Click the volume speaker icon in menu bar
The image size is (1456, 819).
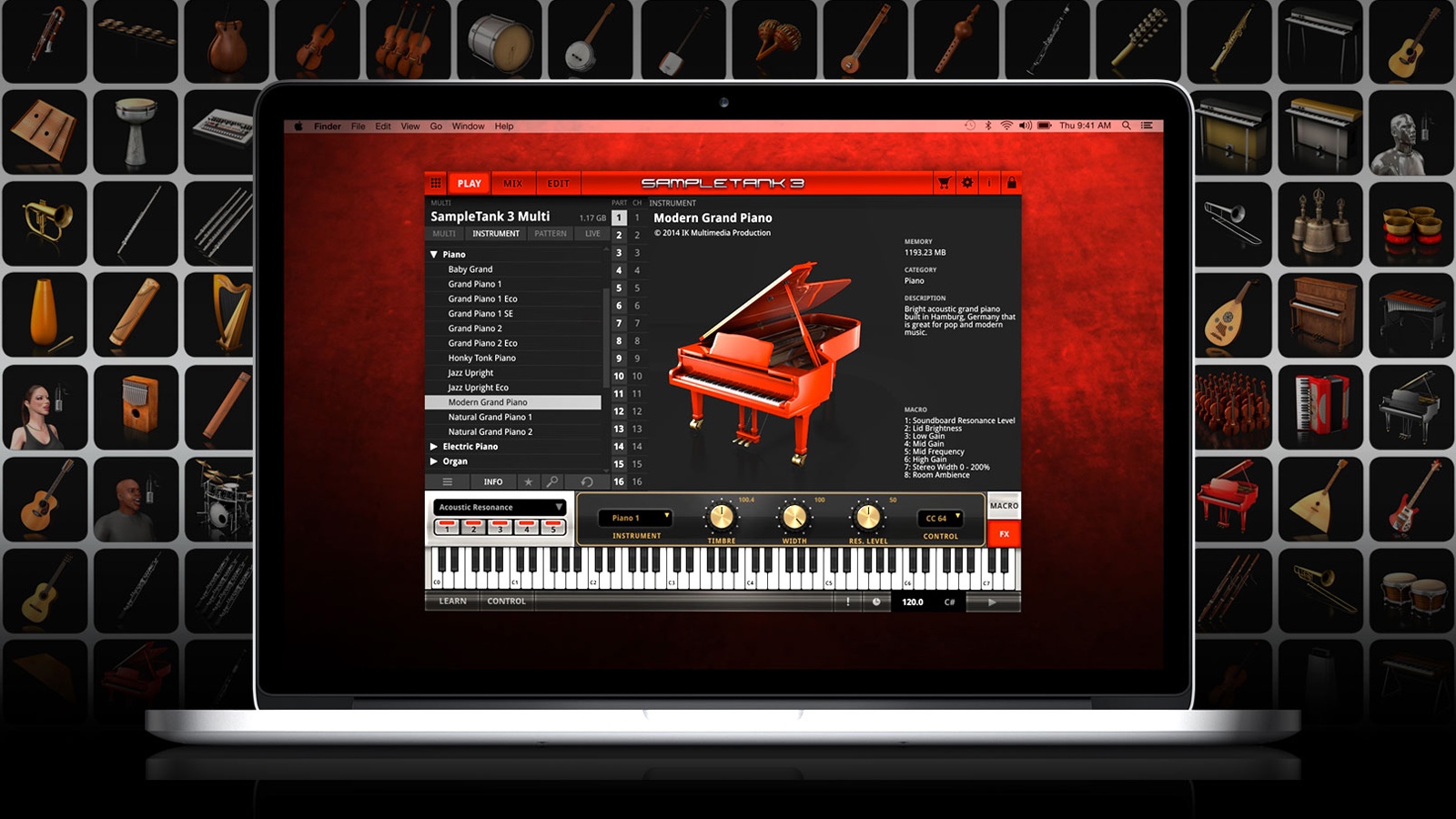1026,126
